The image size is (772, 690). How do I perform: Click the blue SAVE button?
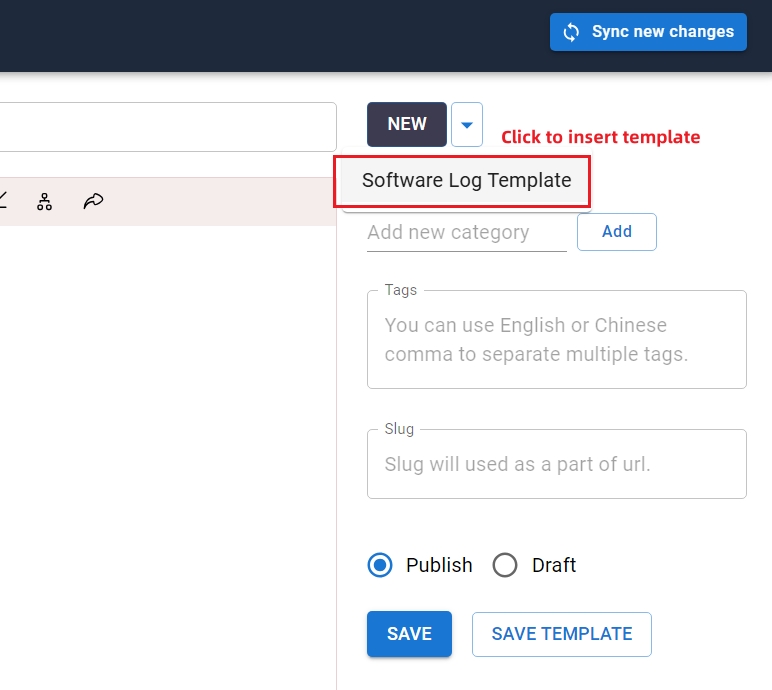pos(409,634)
